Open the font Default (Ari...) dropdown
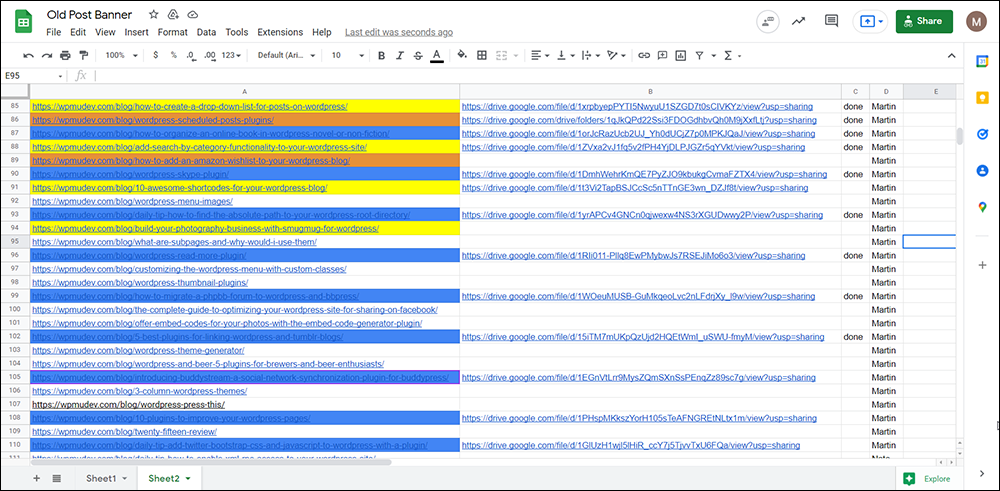The height and width of the screenshot is (491, 1000). (x=286, y=55)
